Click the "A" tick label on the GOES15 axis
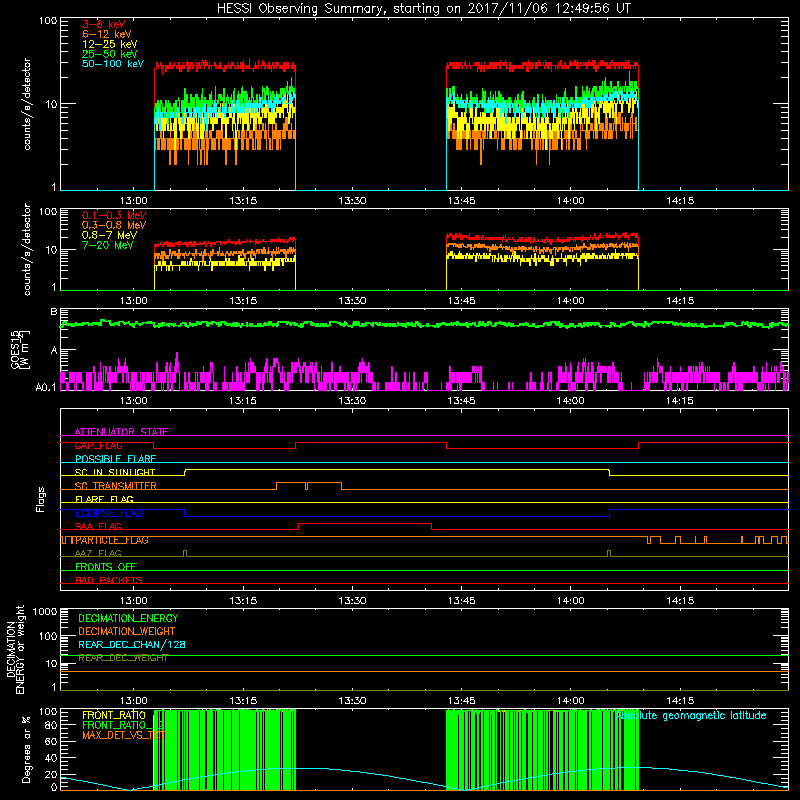Image resolution: width=800 pixels, height=800 pixels. (x=54, y=351)
